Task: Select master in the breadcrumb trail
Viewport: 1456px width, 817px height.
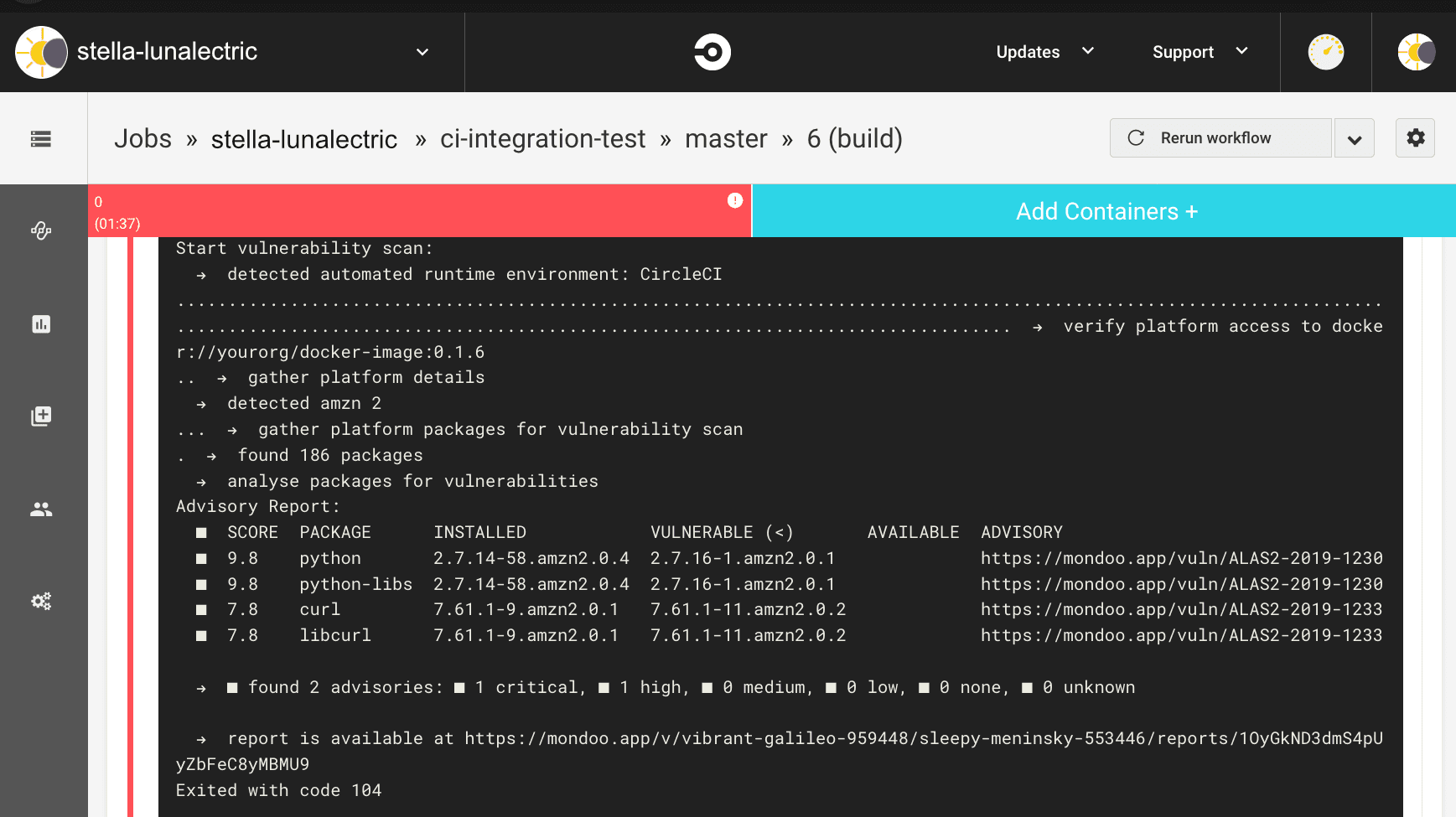Action: click(726, 138)
